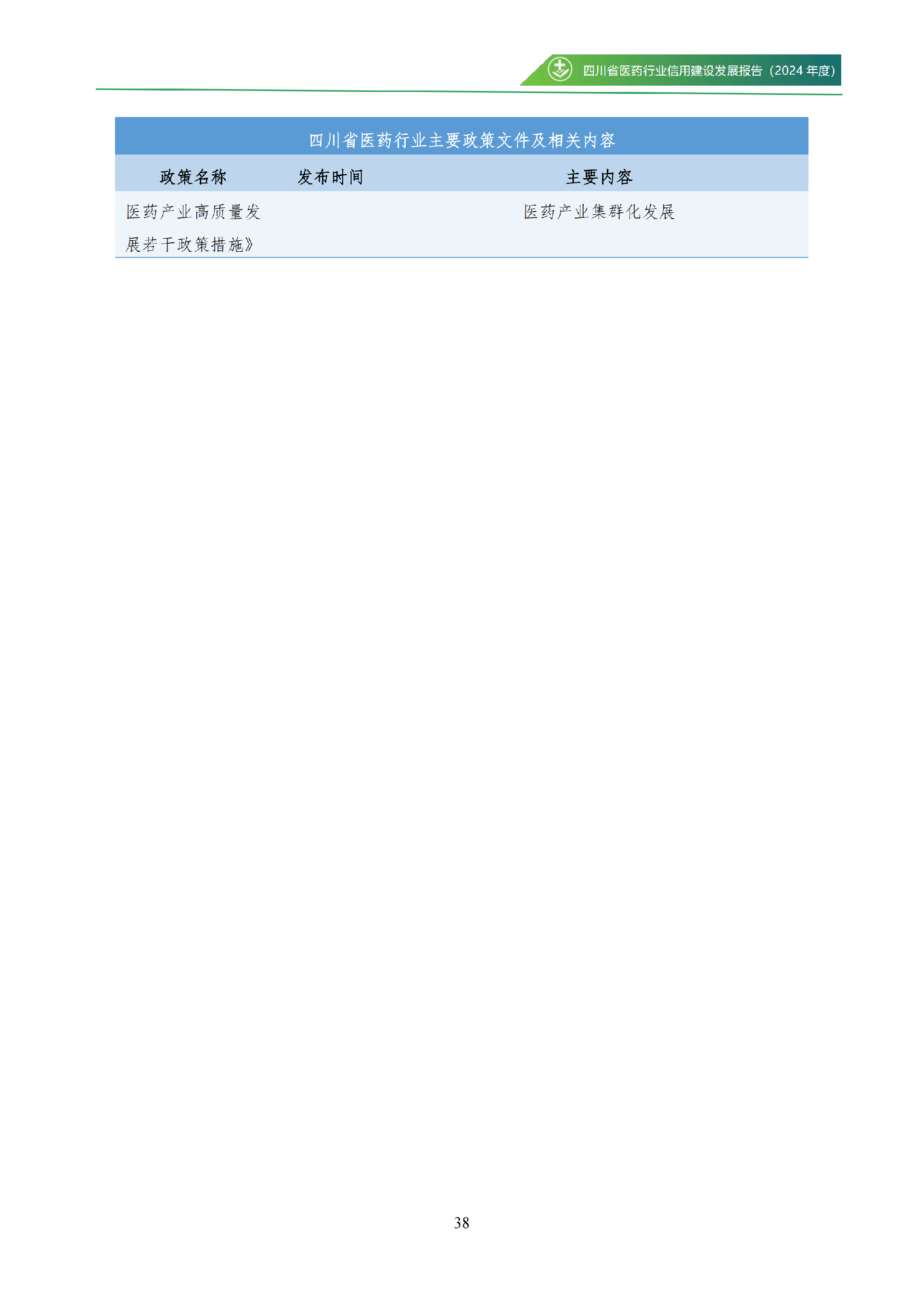Screen dimensions: 924x1307
Task: Click the number 2024 in header banner
Action: 789,71
